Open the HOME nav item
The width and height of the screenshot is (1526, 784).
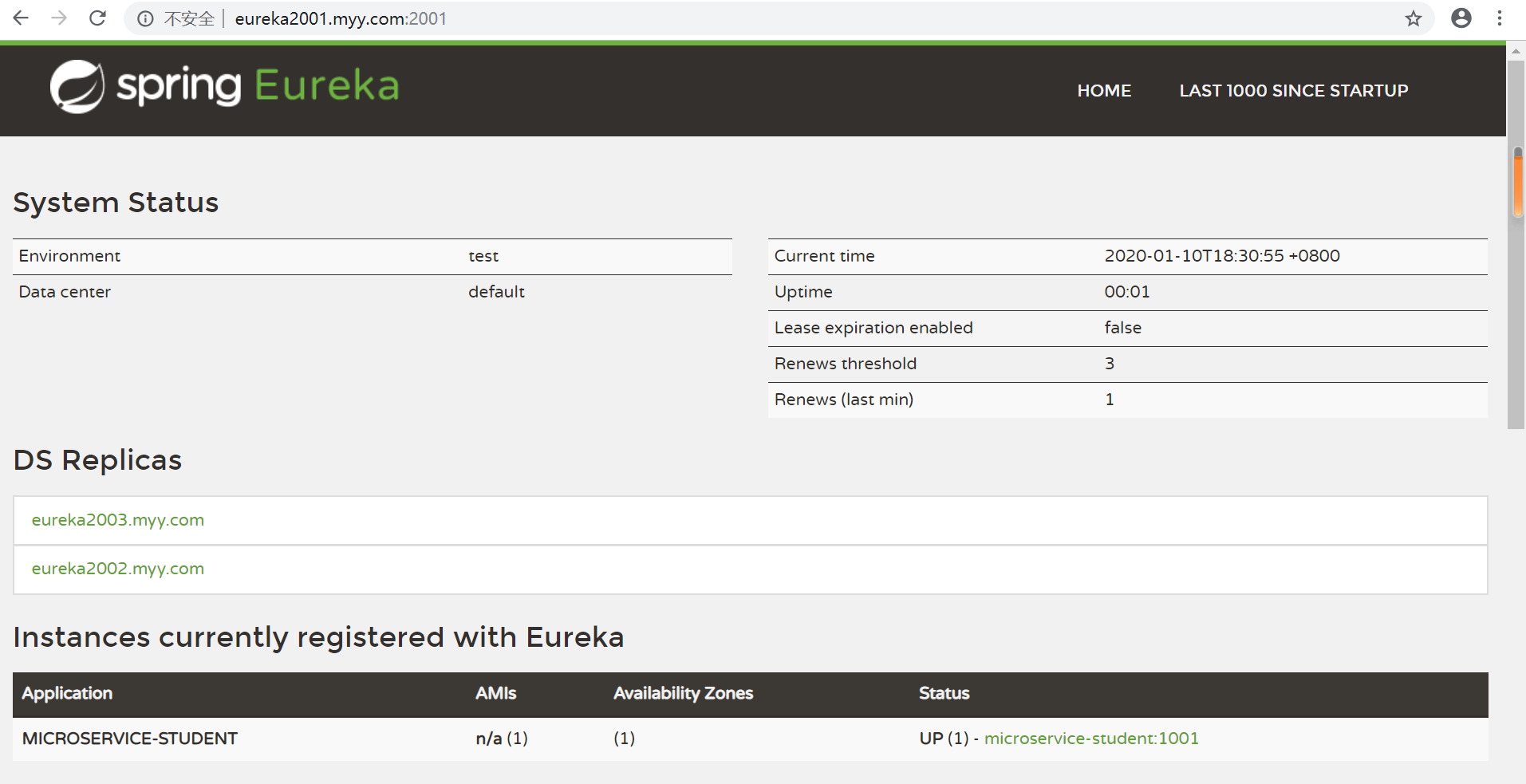(x=1104, y=91)
